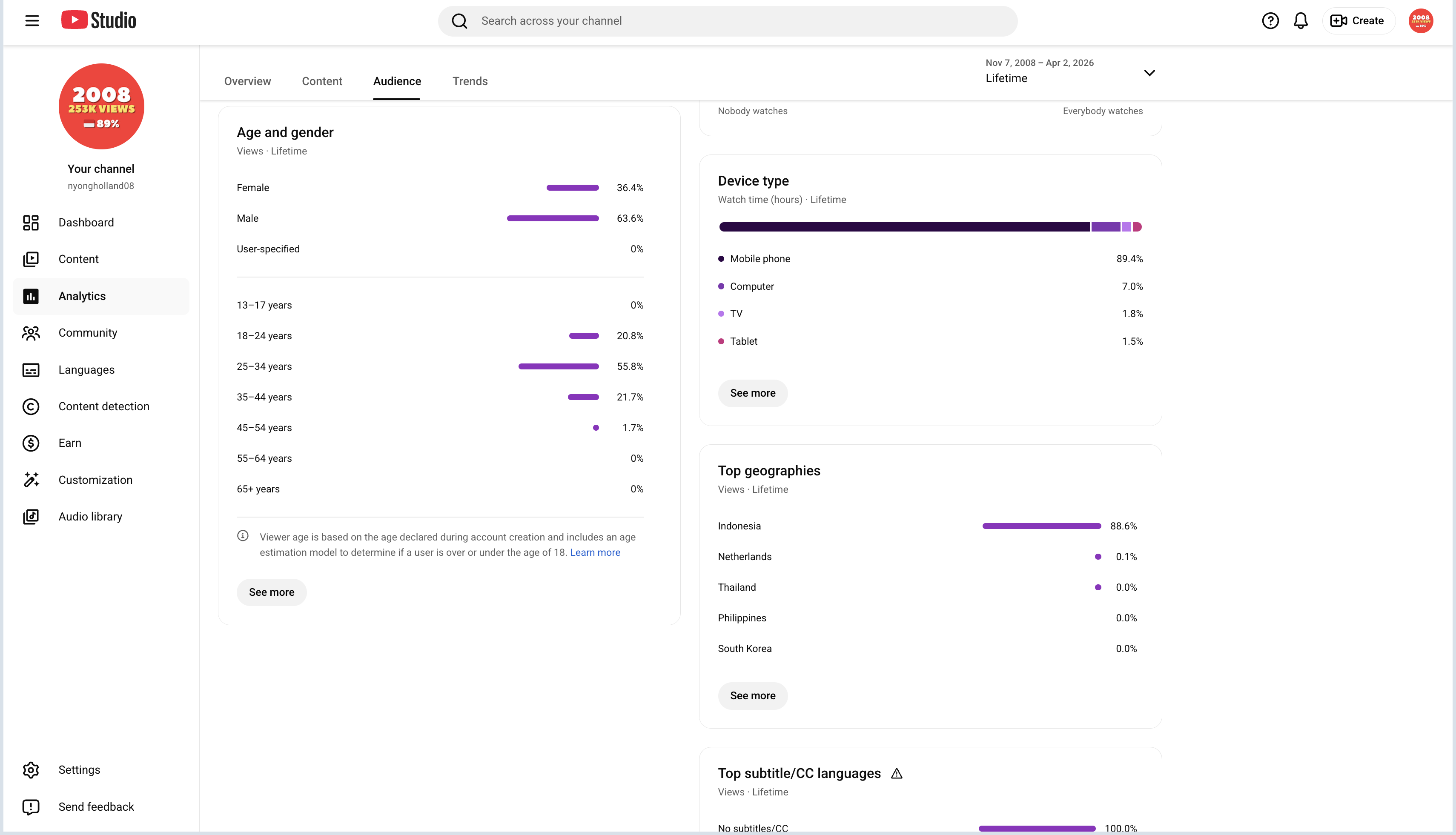Click the Search across your channel field
This screenshot has height=835, width=1456.
point(728,21)
